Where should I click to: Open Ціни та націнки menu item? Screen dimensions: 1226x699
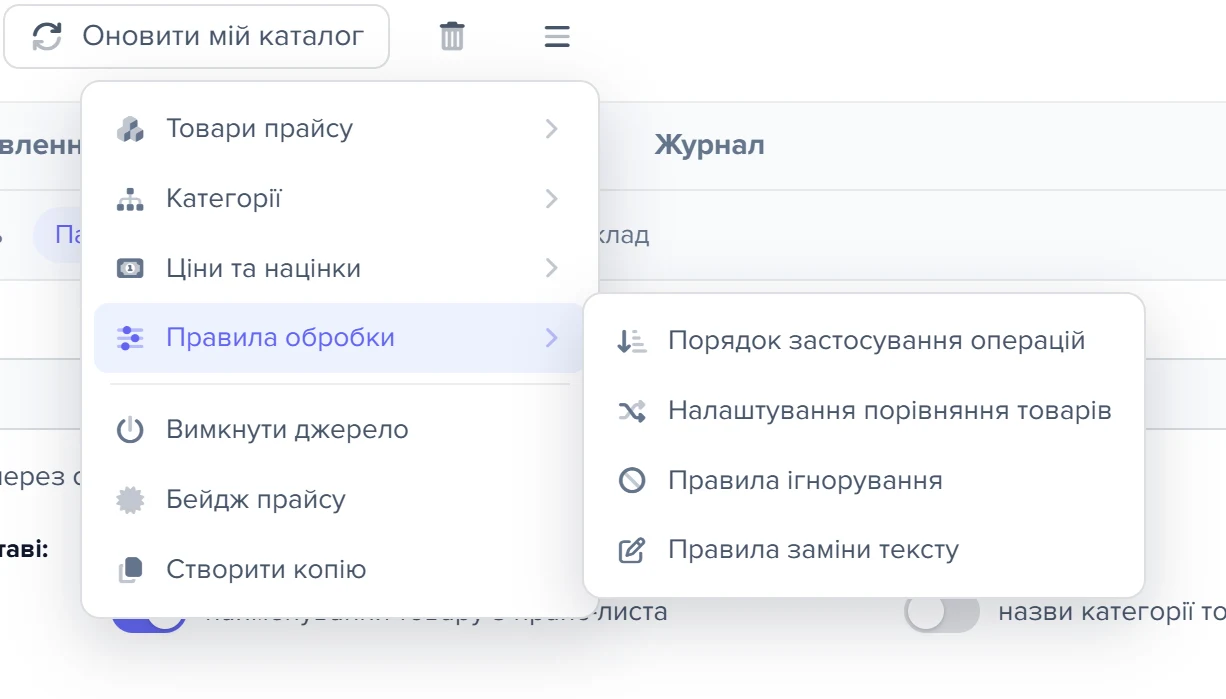(340, 268)
